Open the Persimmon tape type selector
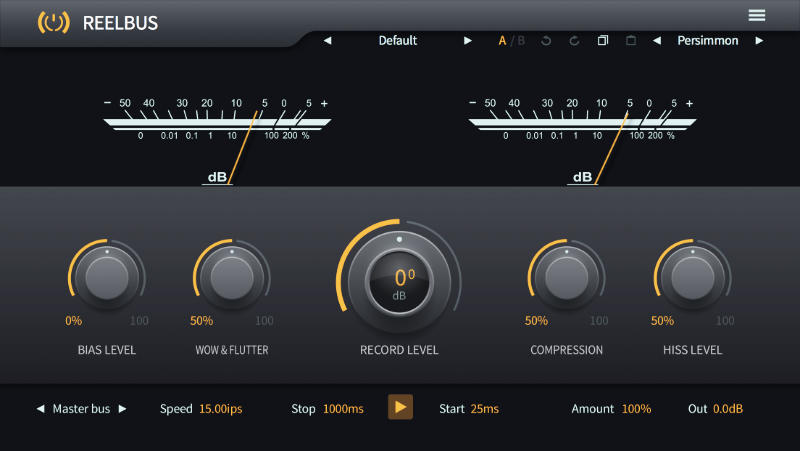This screenshot has height=451, width=800. [x=708, y=40]
